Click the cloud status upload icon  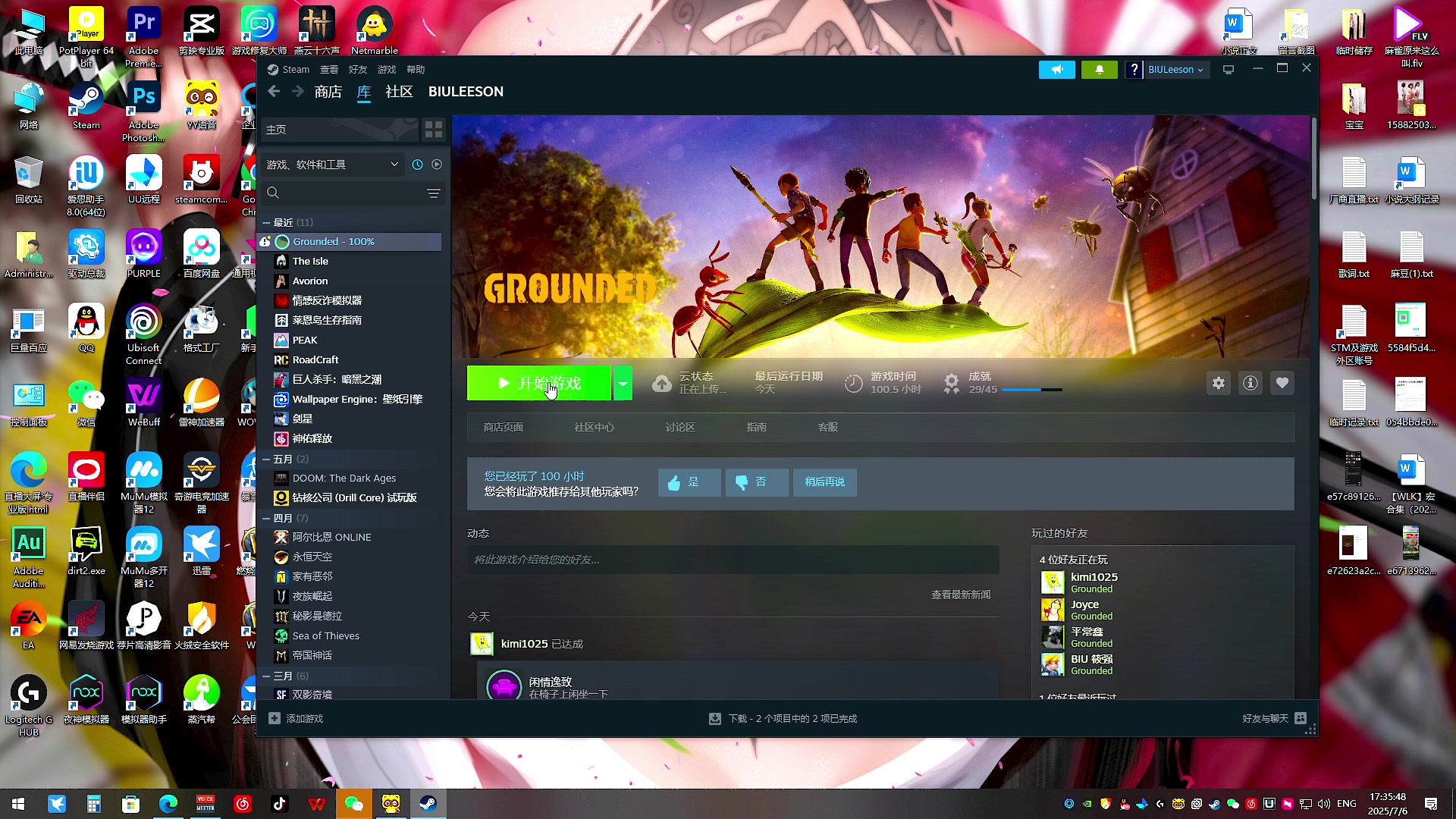662,383
